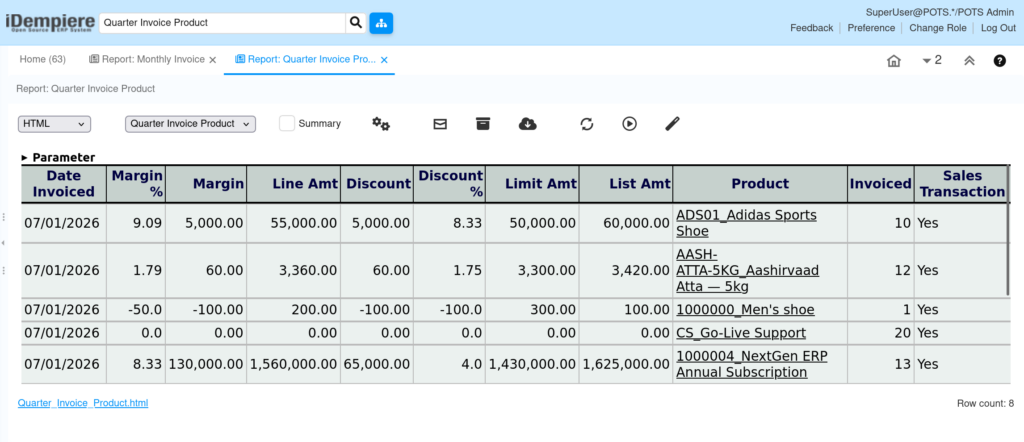This screenshot has height=442, width=1024.
Task: Click the Margin % column header
Action: click(136, 184)
